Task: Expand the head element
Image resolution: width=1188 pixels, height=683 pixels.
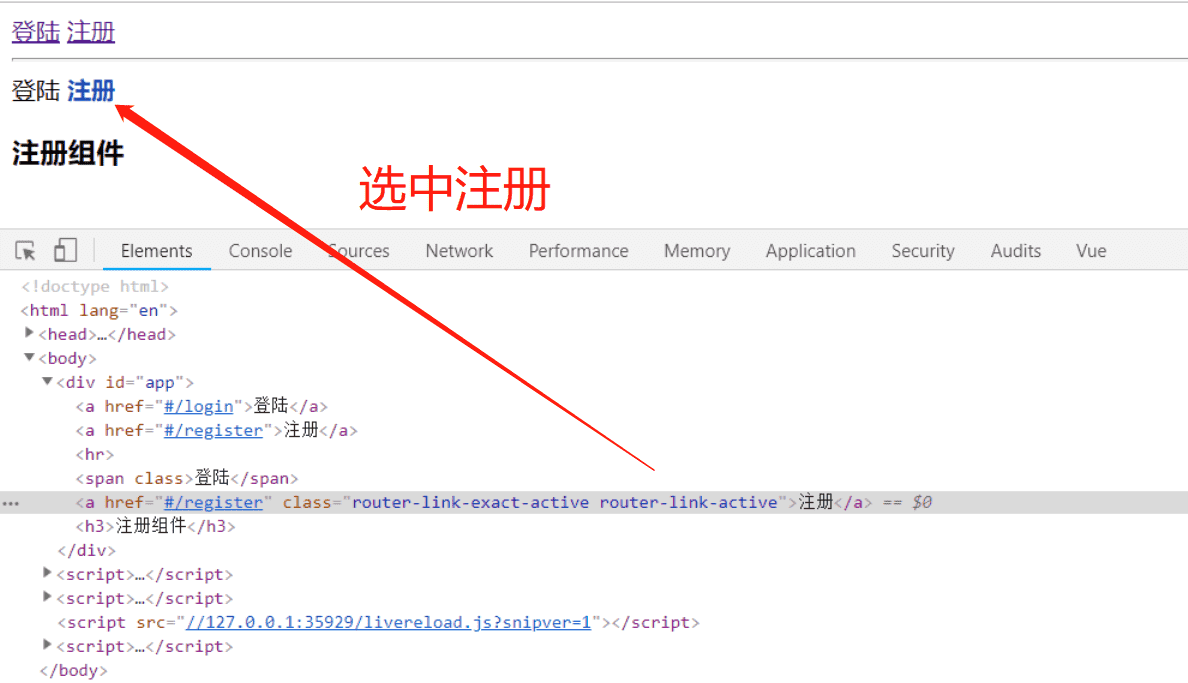Action: (x=29, y=333)
